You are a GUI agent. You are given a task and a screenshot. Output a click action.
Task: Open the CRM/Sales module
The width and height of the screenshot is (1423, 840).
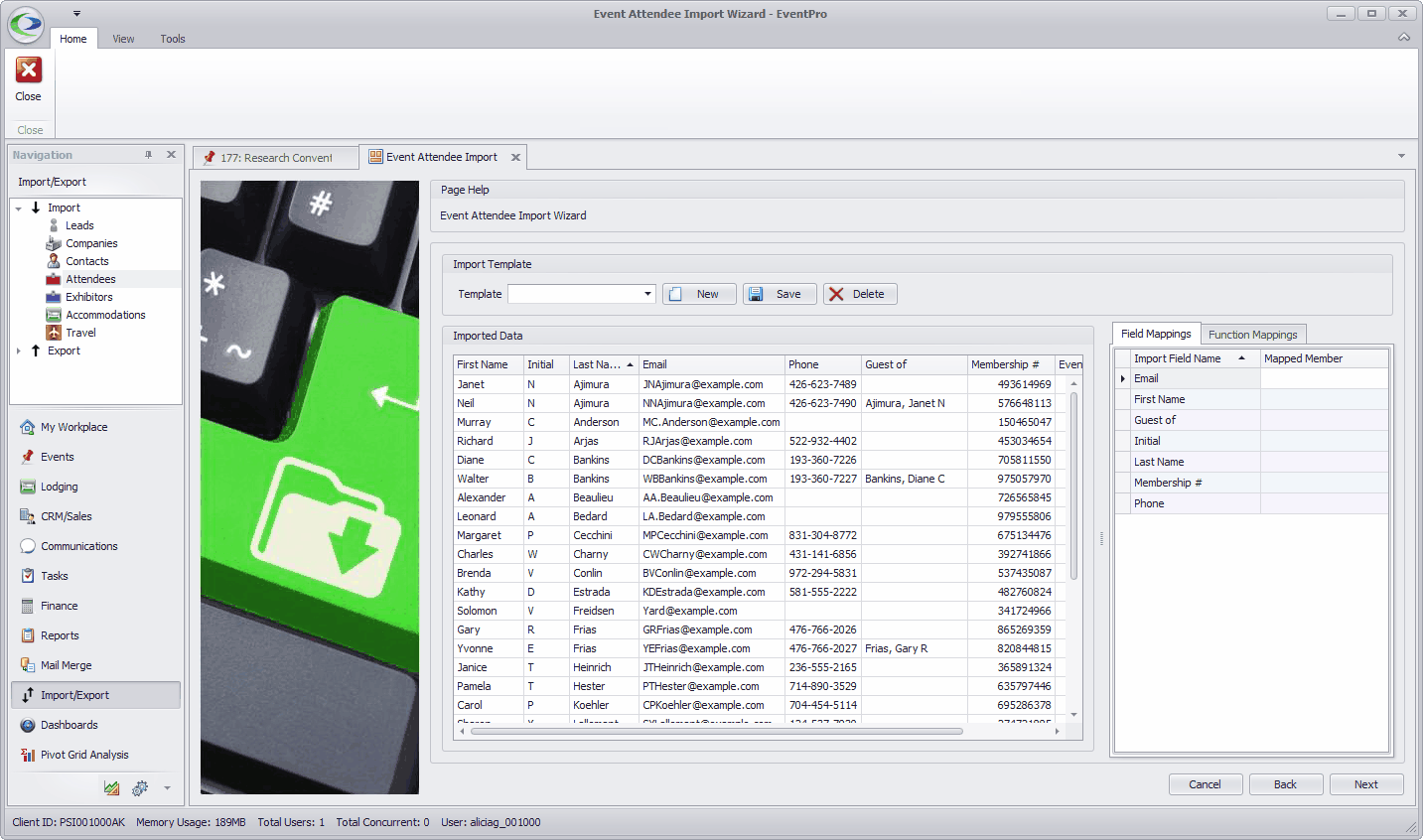(95, 516)
